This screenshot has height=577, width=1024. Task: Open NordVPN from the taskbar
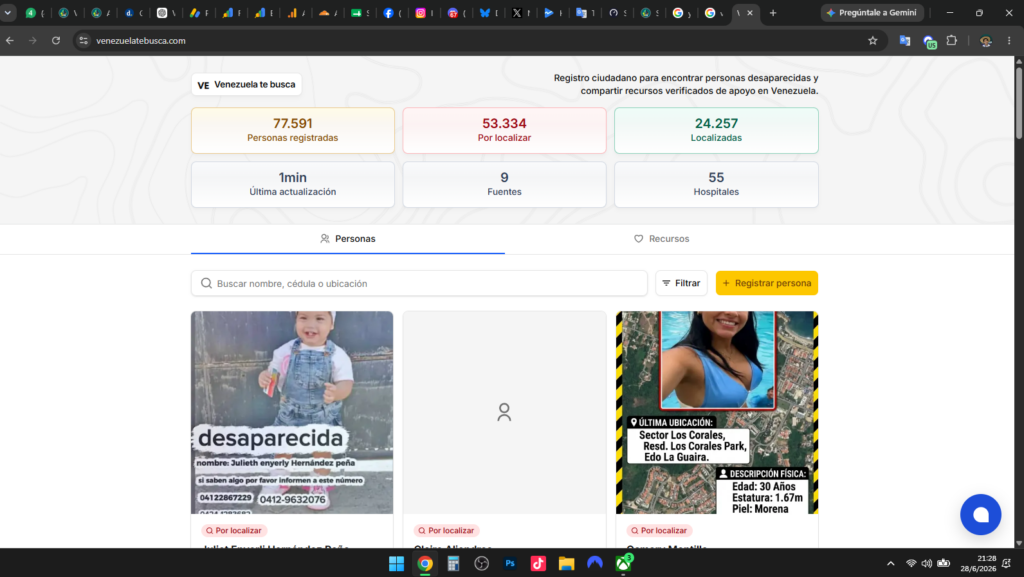[595, 563]
